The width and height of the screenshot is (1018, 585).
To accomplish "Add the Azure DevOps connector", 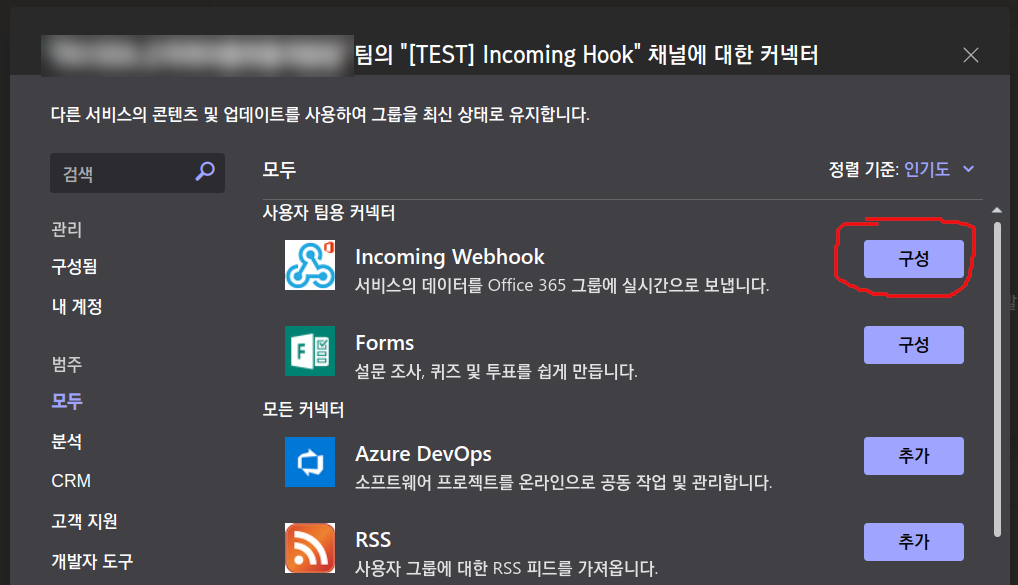I will (913, 456).
